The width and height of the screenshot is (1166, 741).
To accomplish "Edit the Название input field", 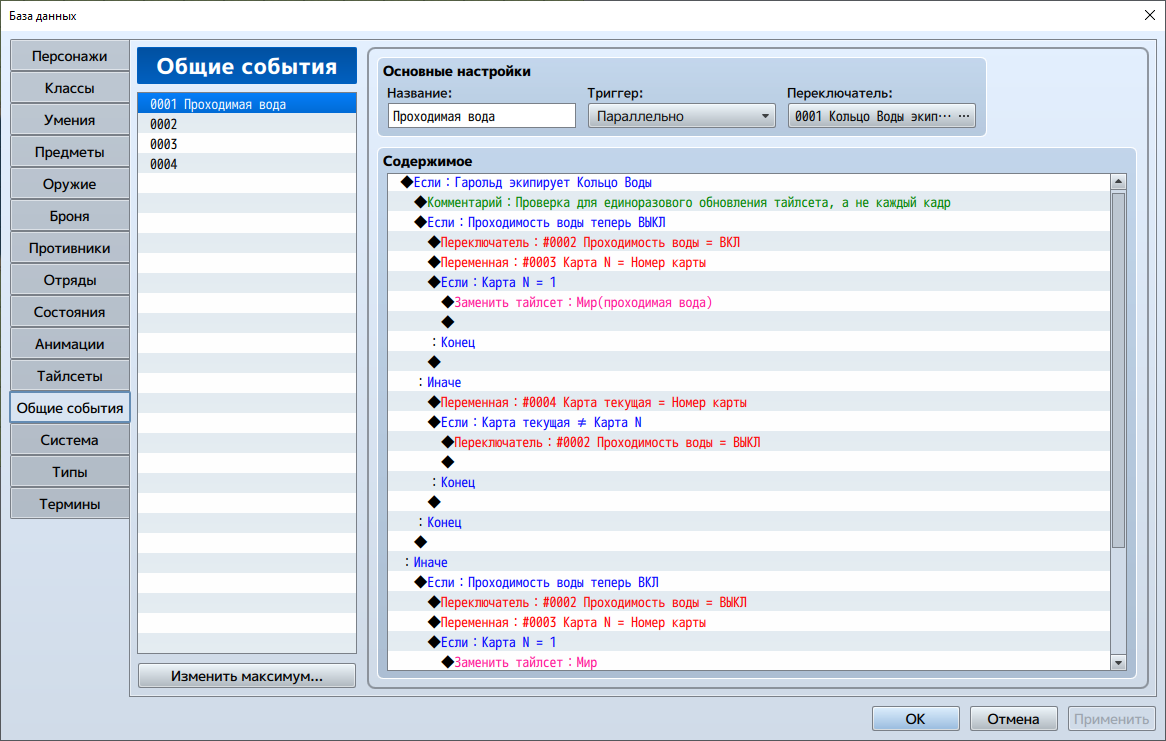I will (482, 116).
